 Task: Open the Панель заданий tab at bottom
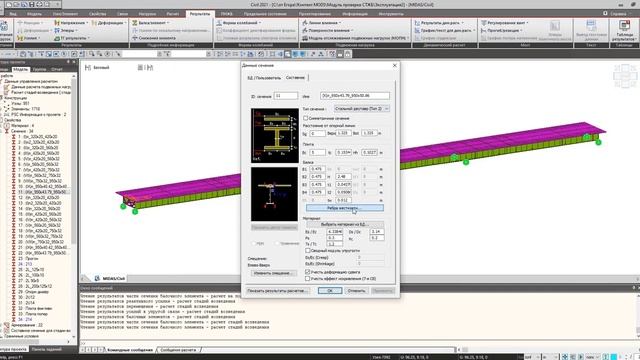click(x=46, y=349)
